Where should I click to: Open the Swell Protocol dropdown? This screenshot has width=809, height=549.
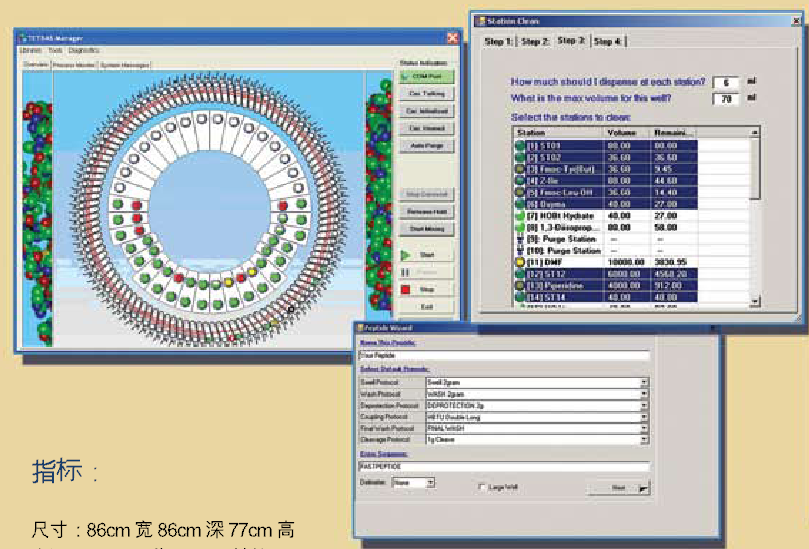(x=644, y=382)
